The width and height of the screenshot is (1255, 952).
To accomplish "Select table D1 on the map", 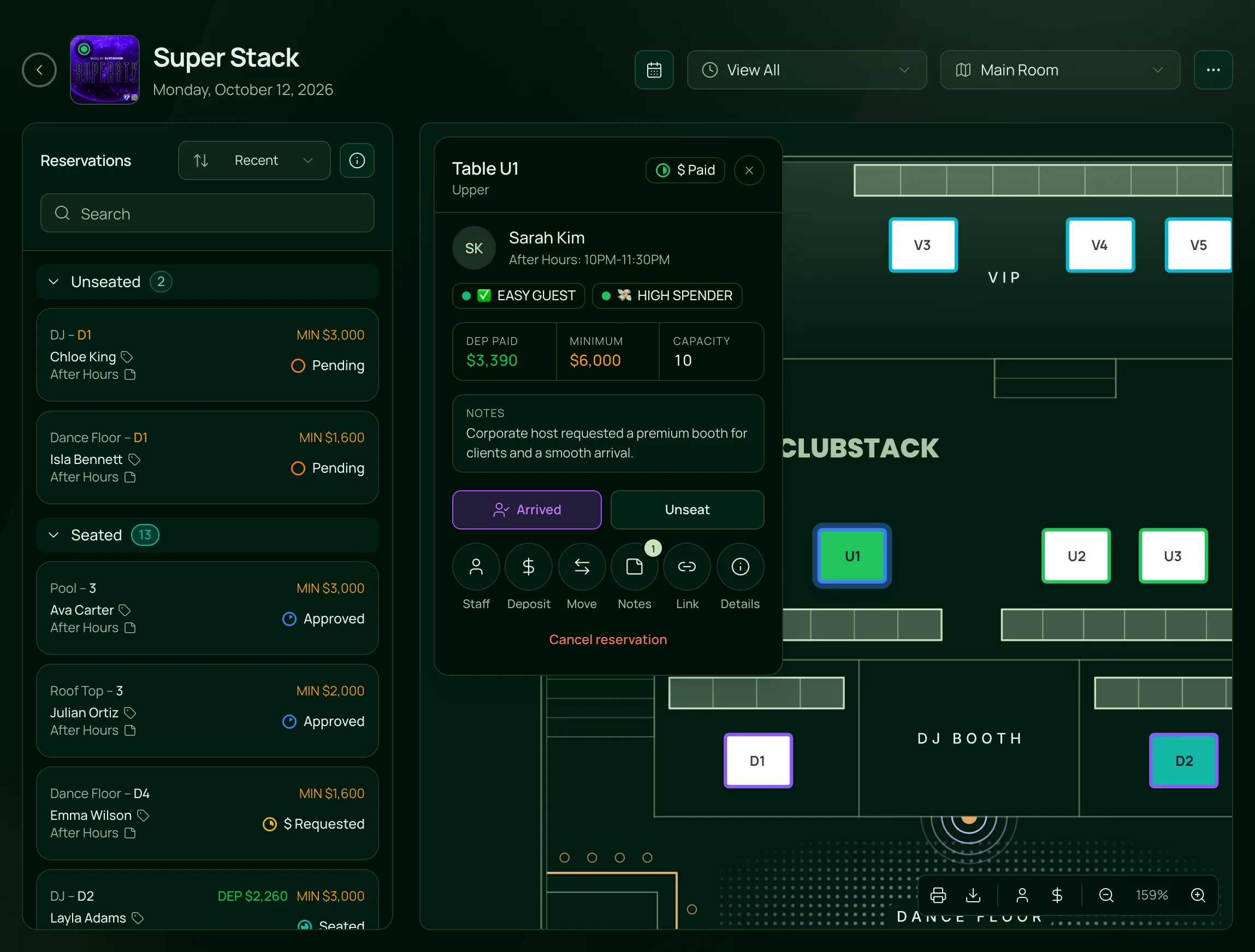I will [x=758, y=761].
